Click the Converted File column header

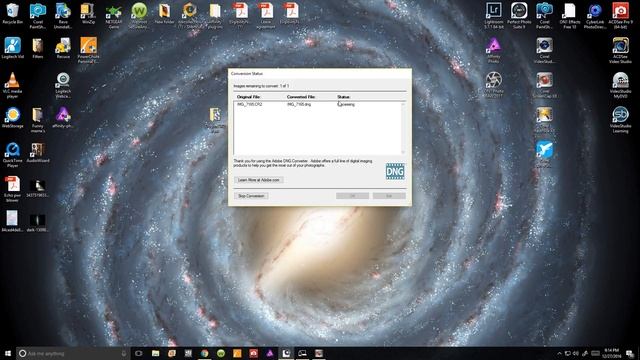tap(301, 97)
